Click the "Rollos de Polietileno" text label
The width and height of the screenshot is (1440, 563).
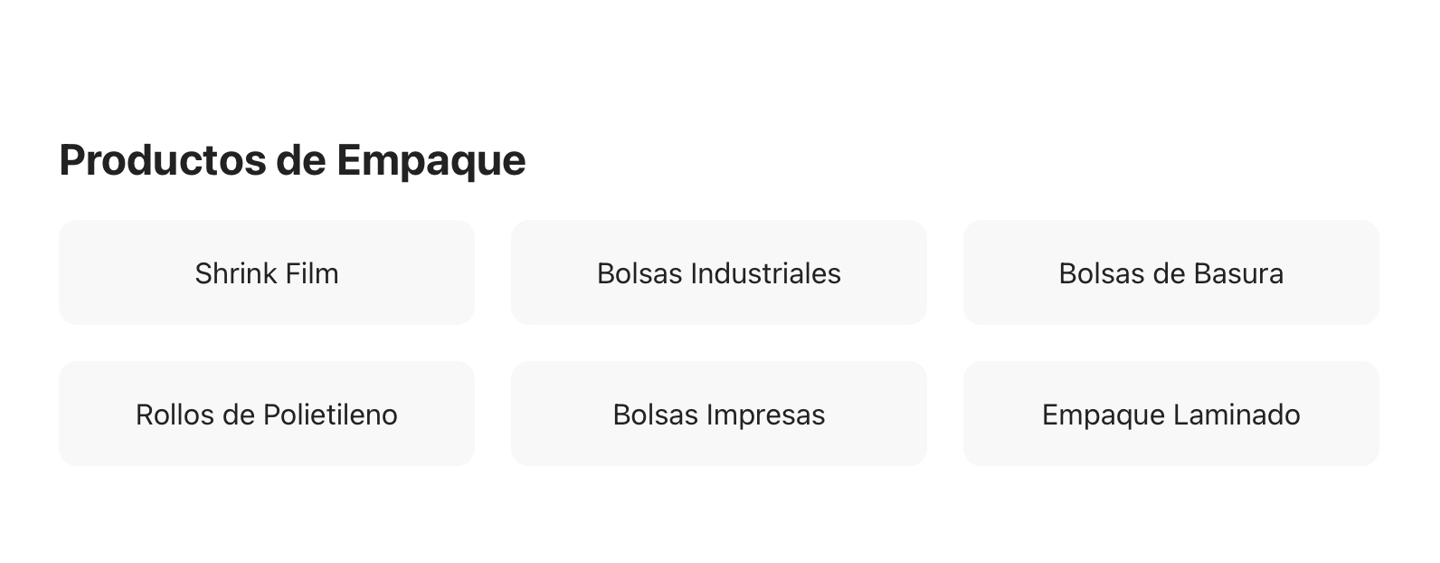click(266, 414)
